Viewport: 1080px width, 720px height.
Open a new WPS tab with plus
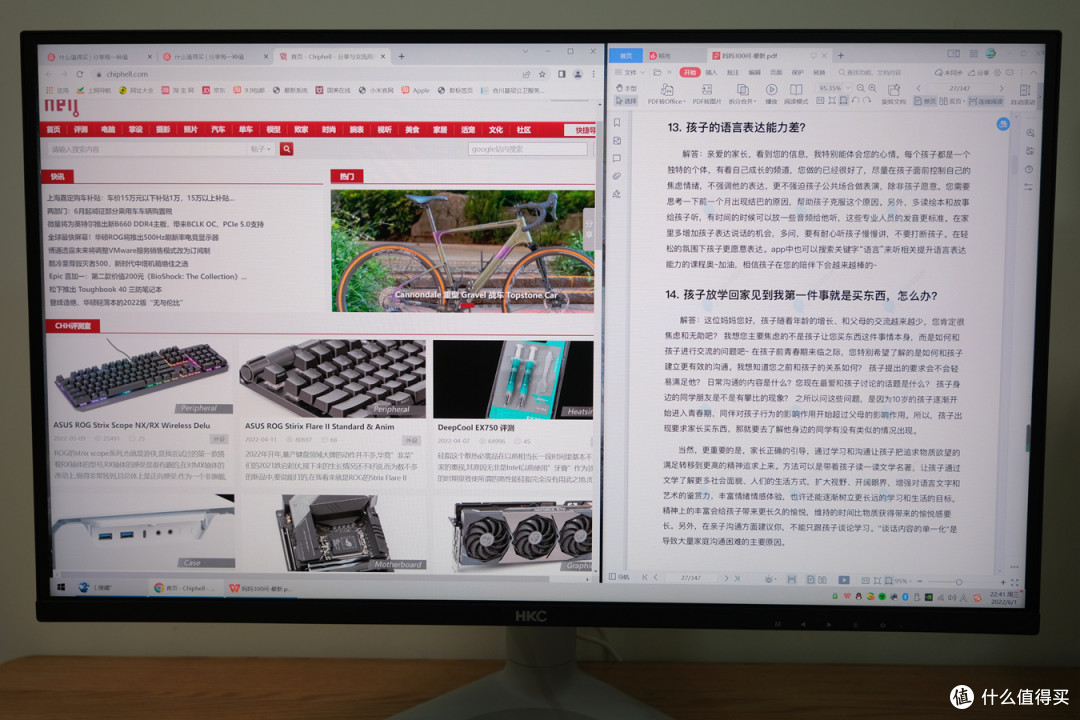tap(840, 55)
